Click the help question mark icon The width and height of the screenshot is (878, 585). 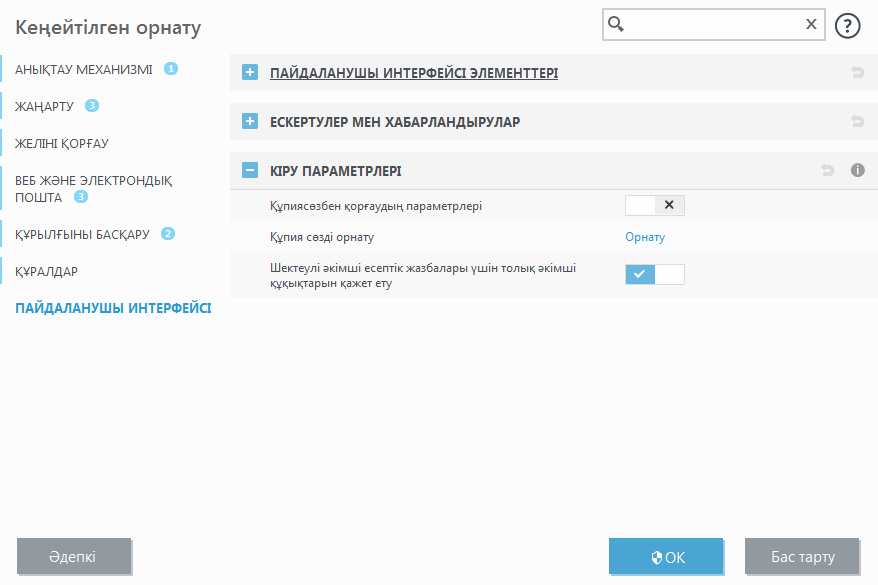tap(847, 25)
